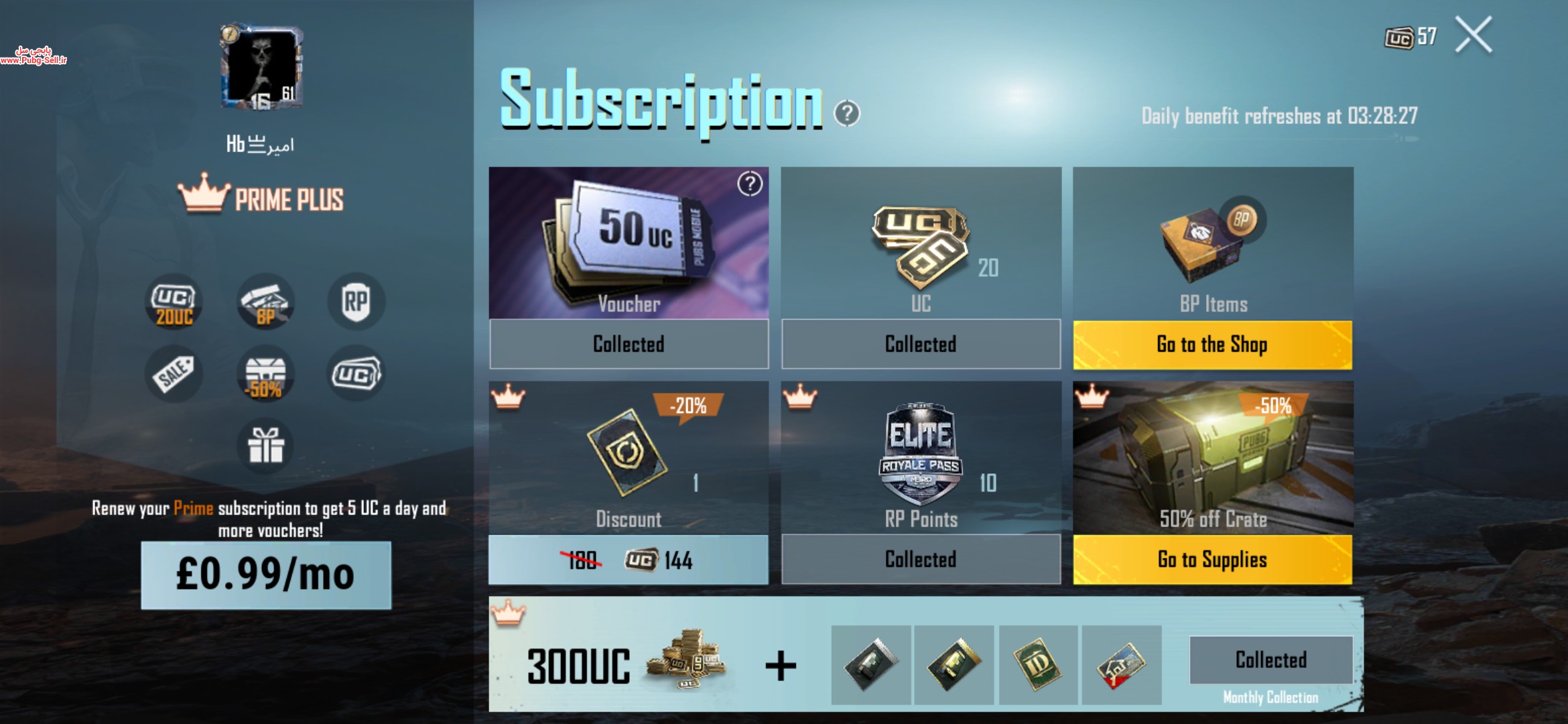Open the 20UC daily benefit icon
Image resolution: width=1568 pixels, height=724 pixels.
point(174,302)
